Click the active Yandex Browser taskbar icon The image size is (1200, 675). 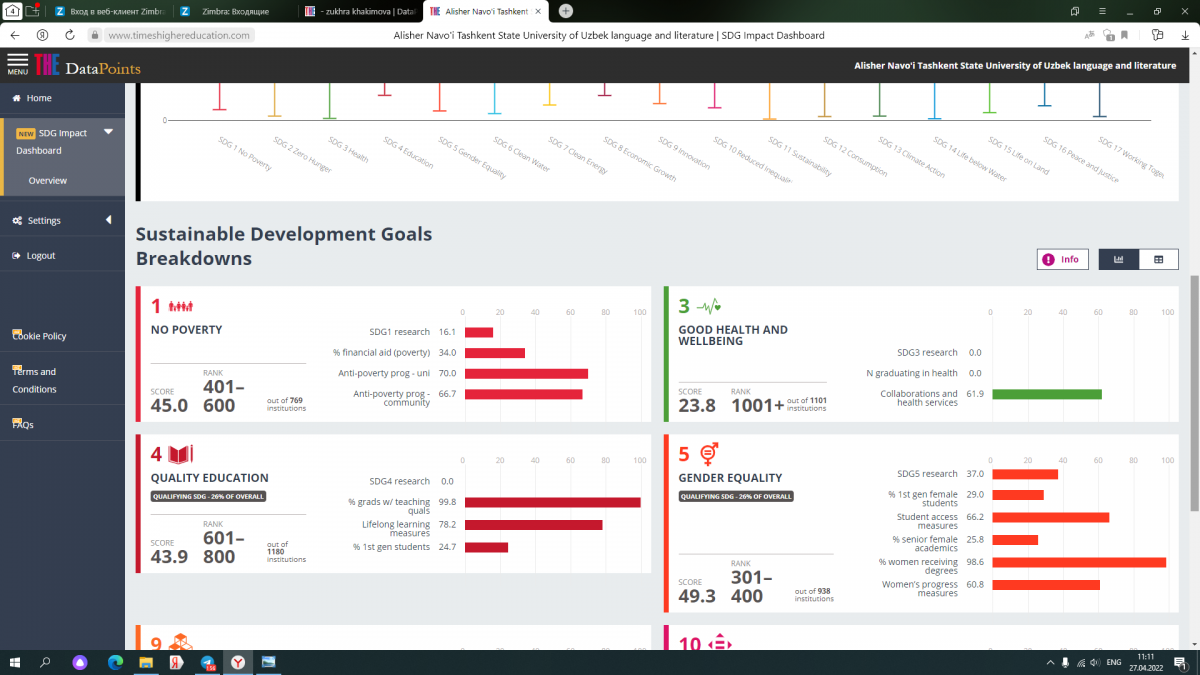[238, 662]
